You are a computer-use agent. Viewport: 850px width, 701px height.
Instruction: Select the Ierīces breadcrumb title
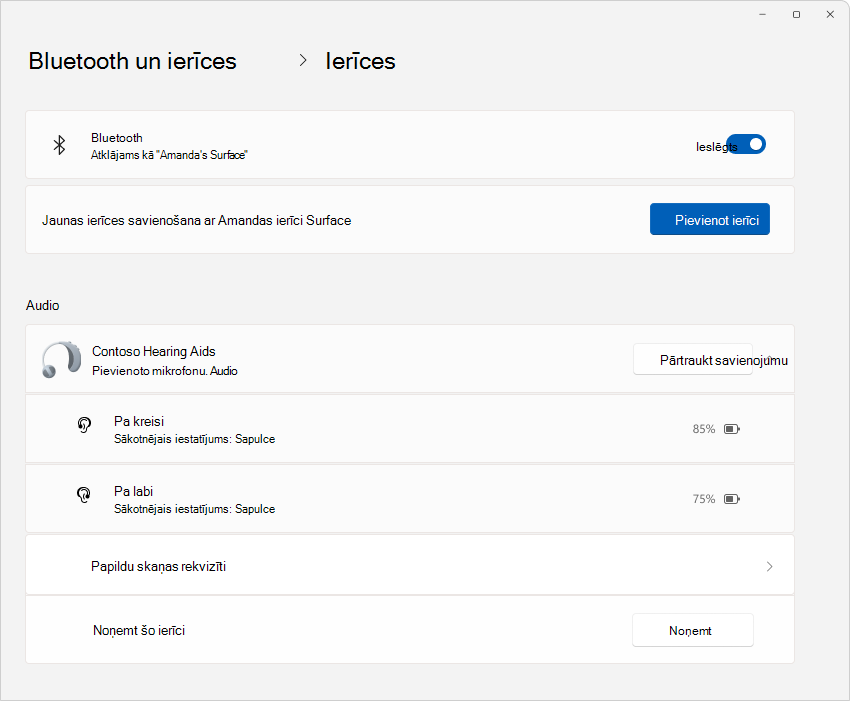pos(360,61)
